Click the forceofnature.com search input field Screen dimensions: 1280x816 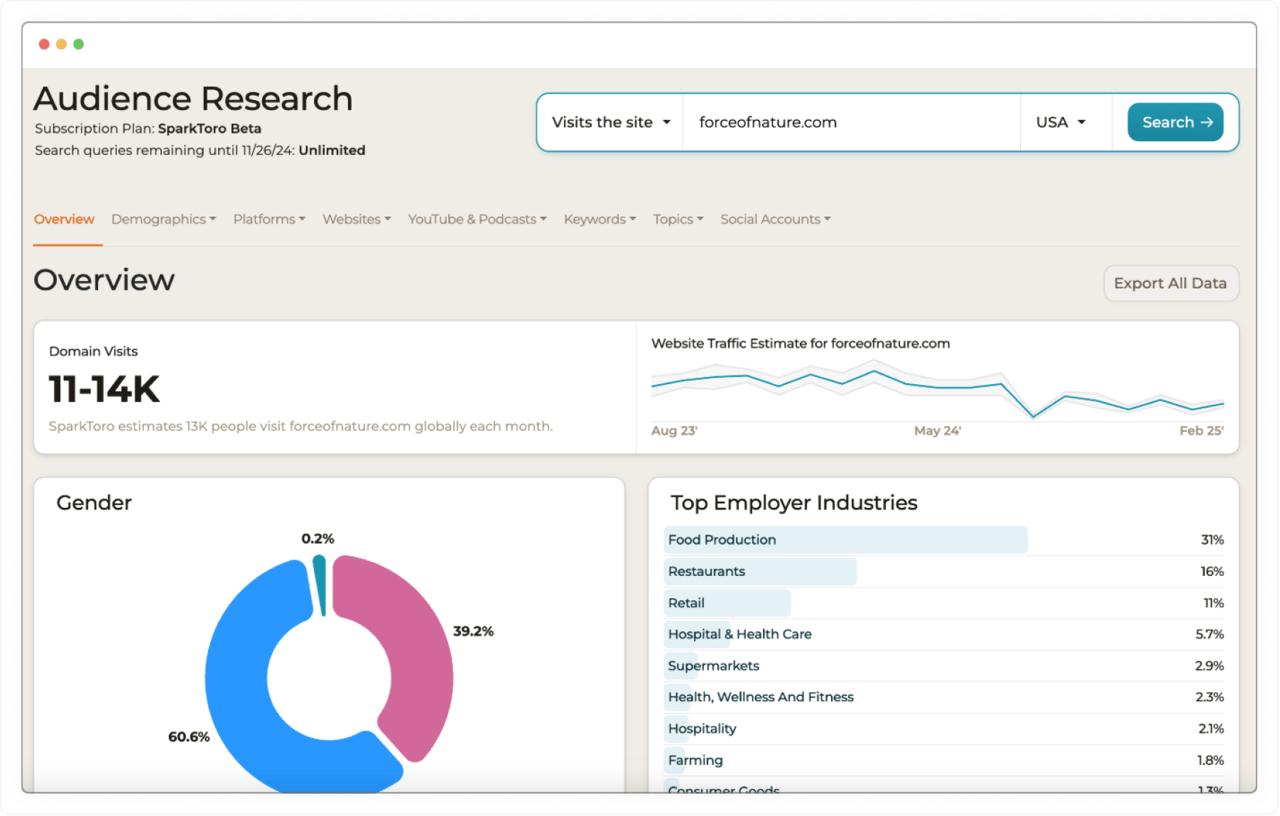850,122
